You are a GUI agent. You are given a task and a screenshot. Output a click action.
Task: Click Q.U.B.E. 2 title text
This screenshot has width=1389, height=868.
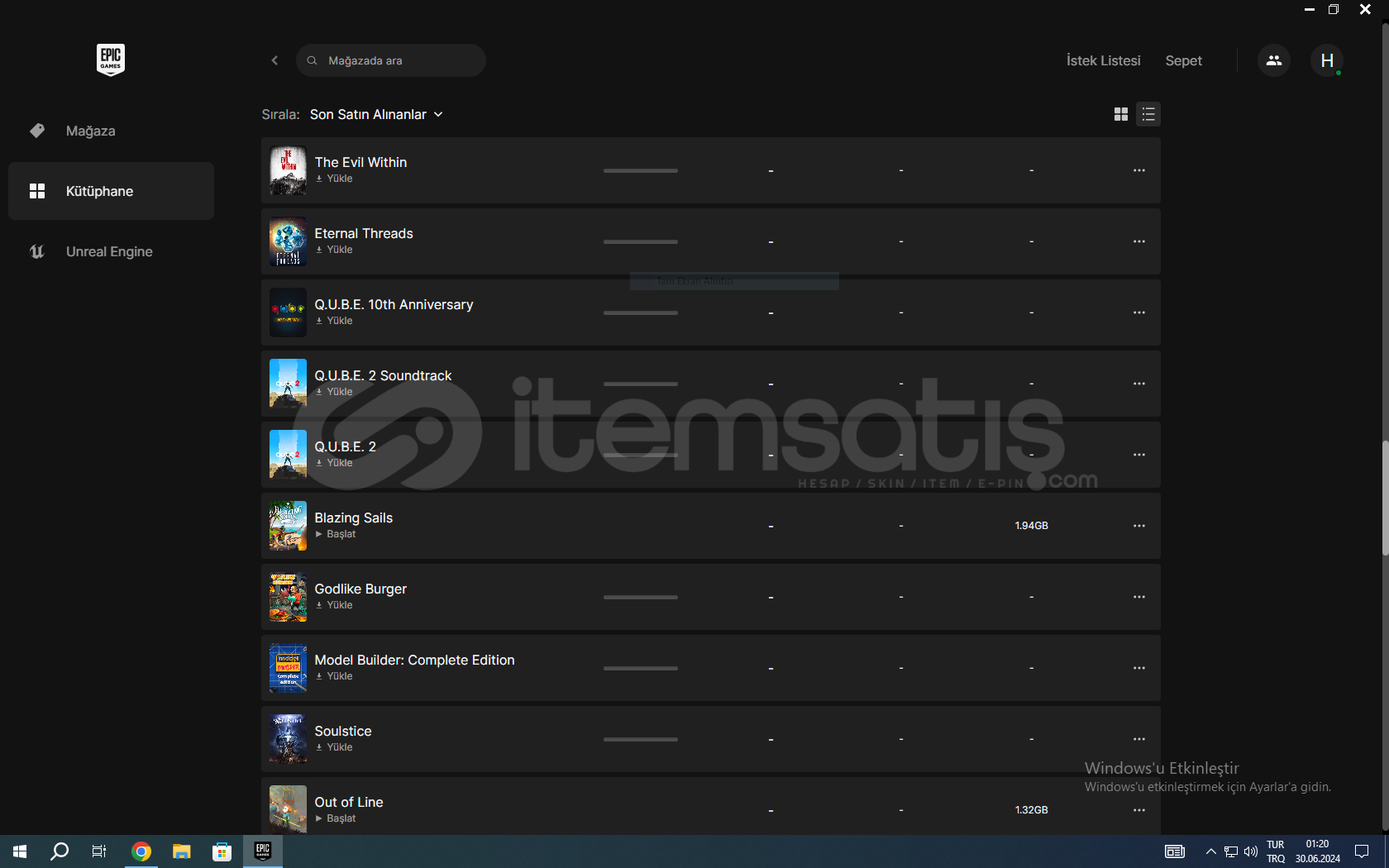tap(345, 446)
